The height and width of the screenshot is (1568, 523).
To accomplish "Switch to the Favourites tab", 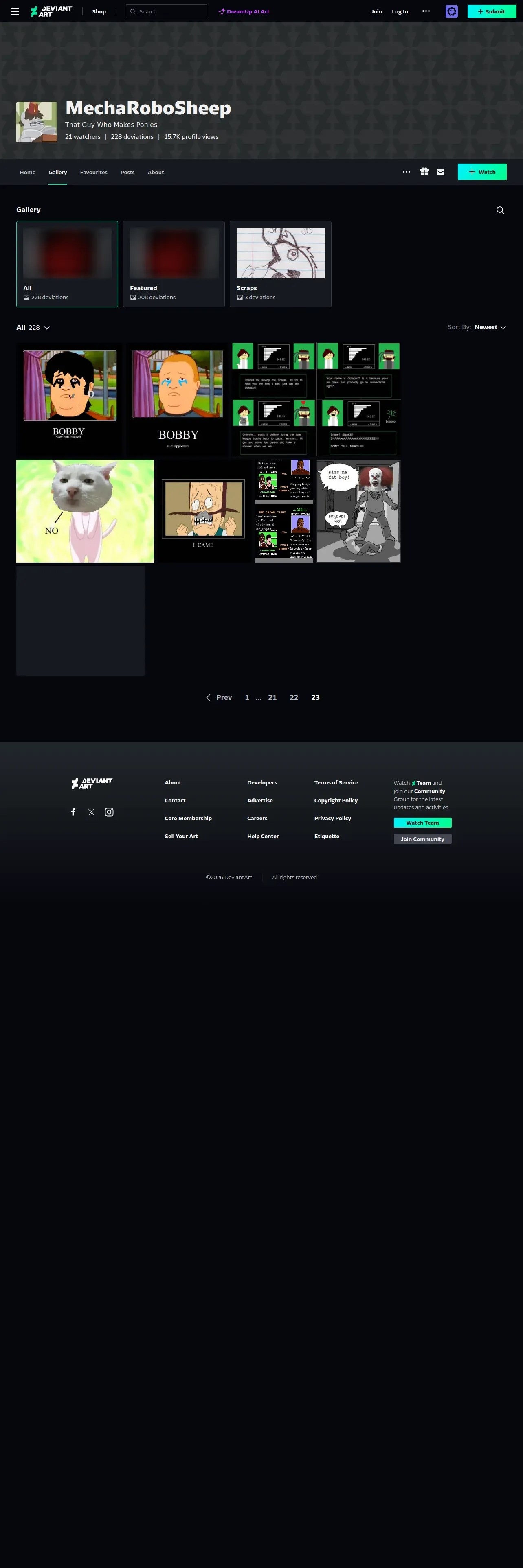I will pyautogui.click(x=94, y=172).
